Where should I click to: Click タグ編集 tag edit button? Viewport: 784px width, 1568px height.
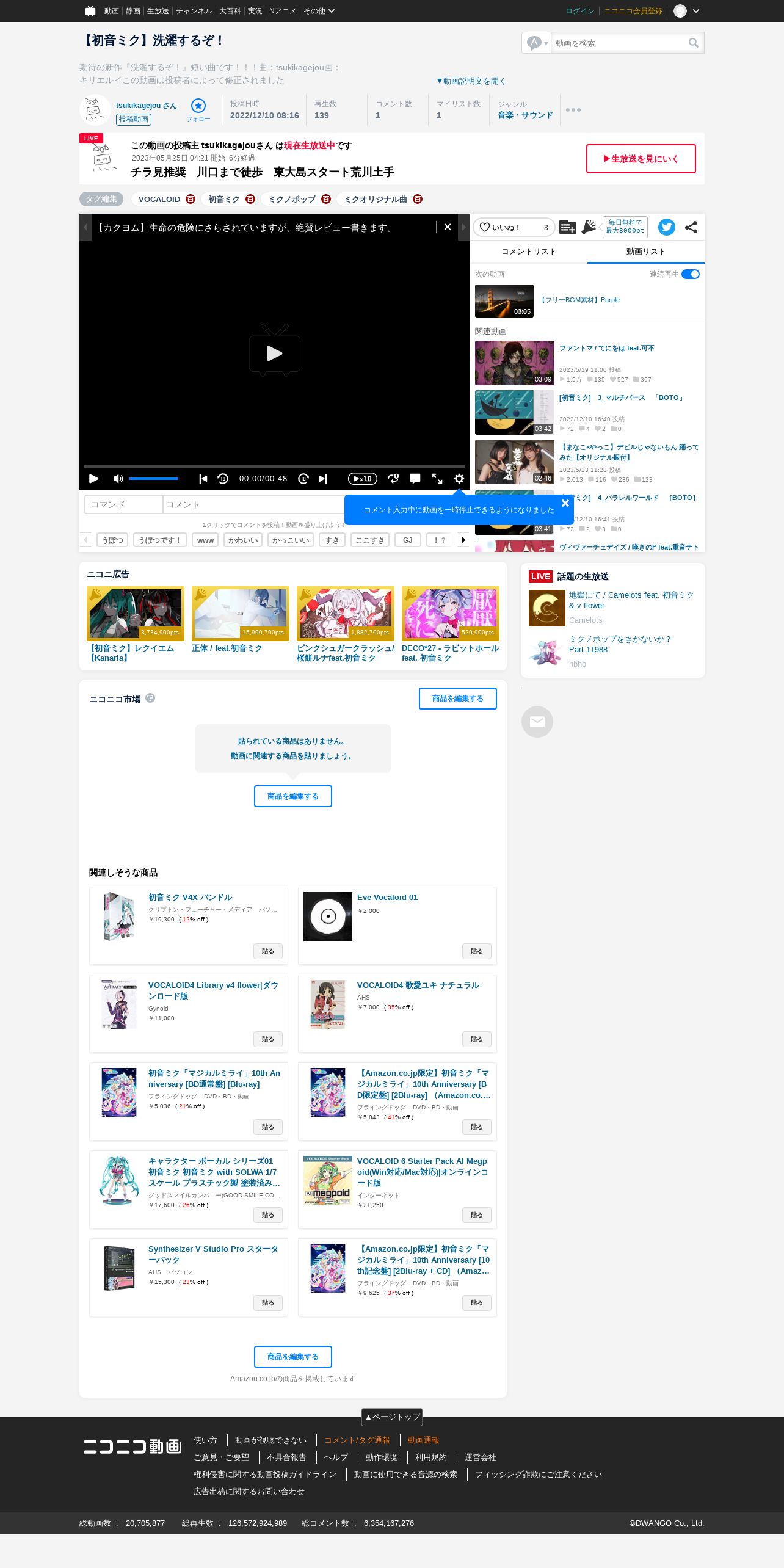point(101,199)
